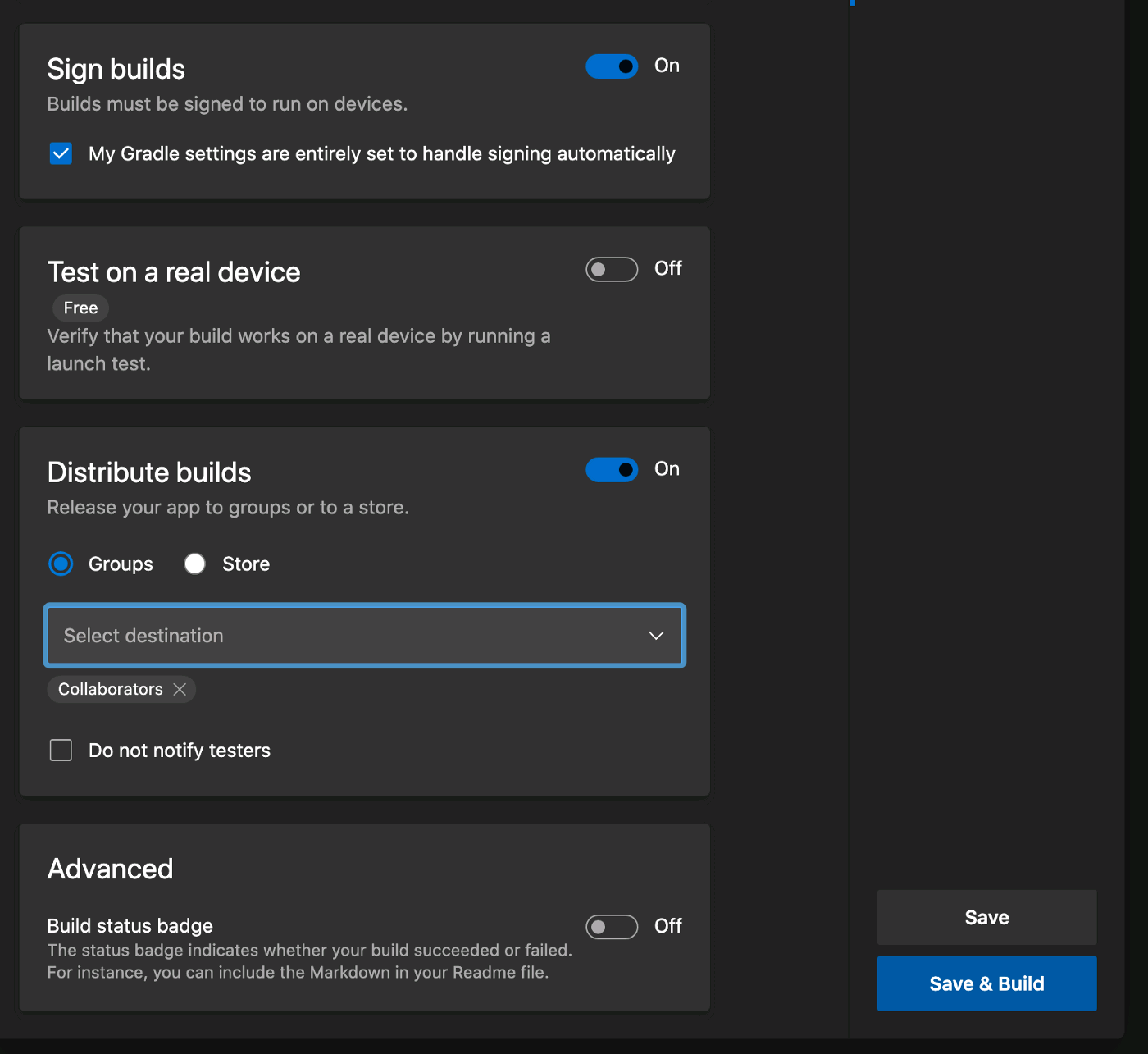This screenshot has width=1148, height=1054.
Task: Turn off the Sign builds toggle
Action: 612,66
